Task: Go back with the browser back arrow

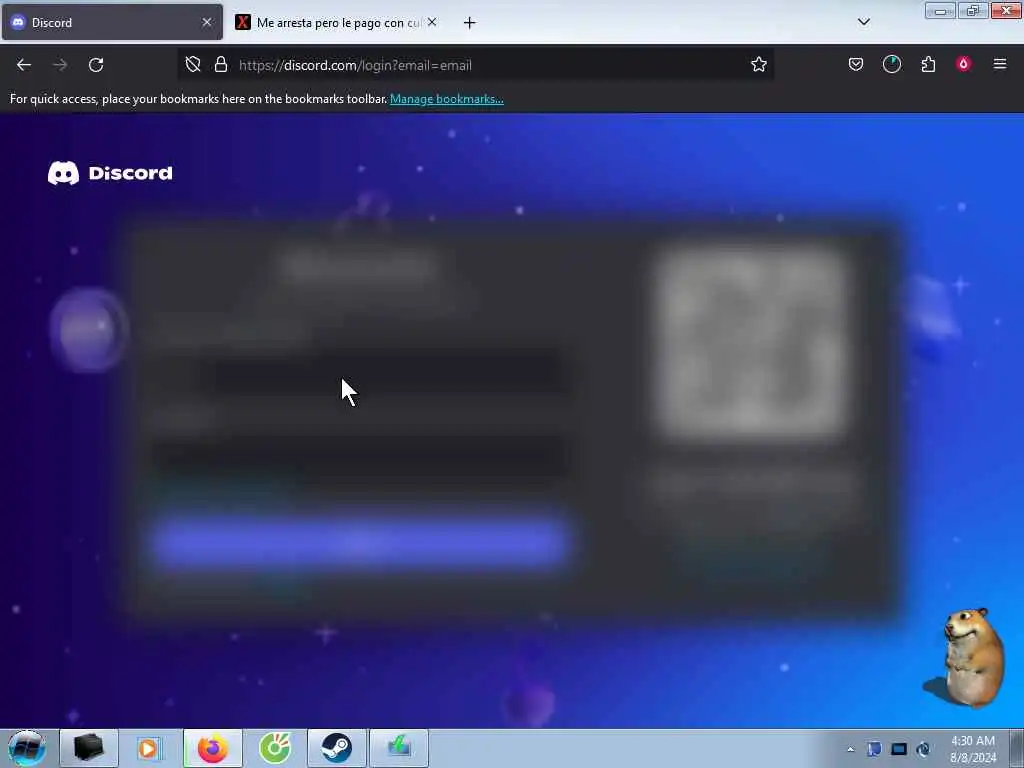Action: point(24,65)
